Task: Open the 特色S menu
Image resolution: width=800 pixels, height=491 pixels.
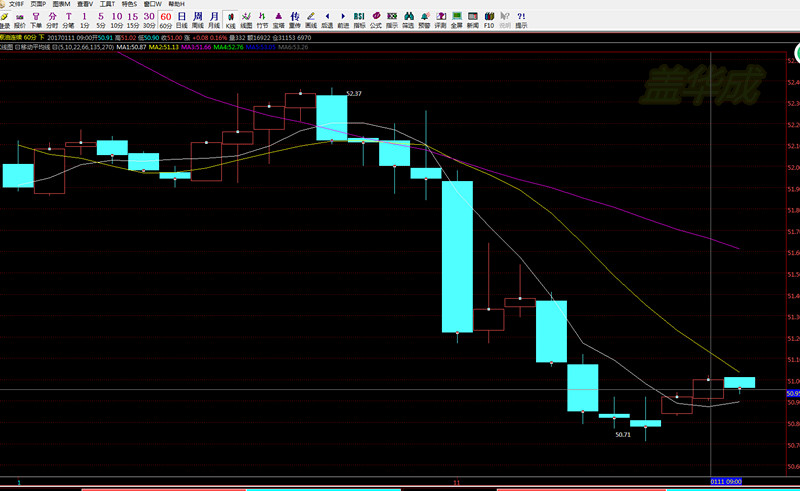Action: 129,4
